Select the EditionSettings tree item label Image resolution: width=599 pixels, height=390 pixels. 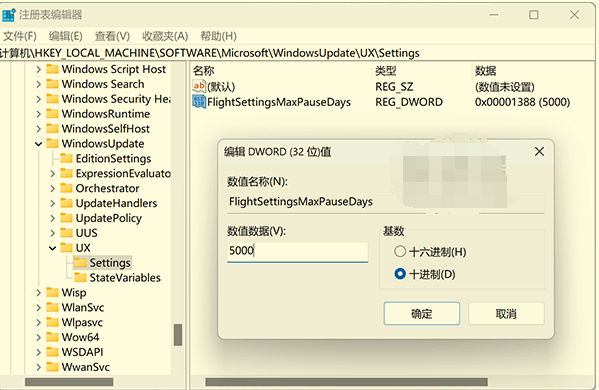coord(113,159)
